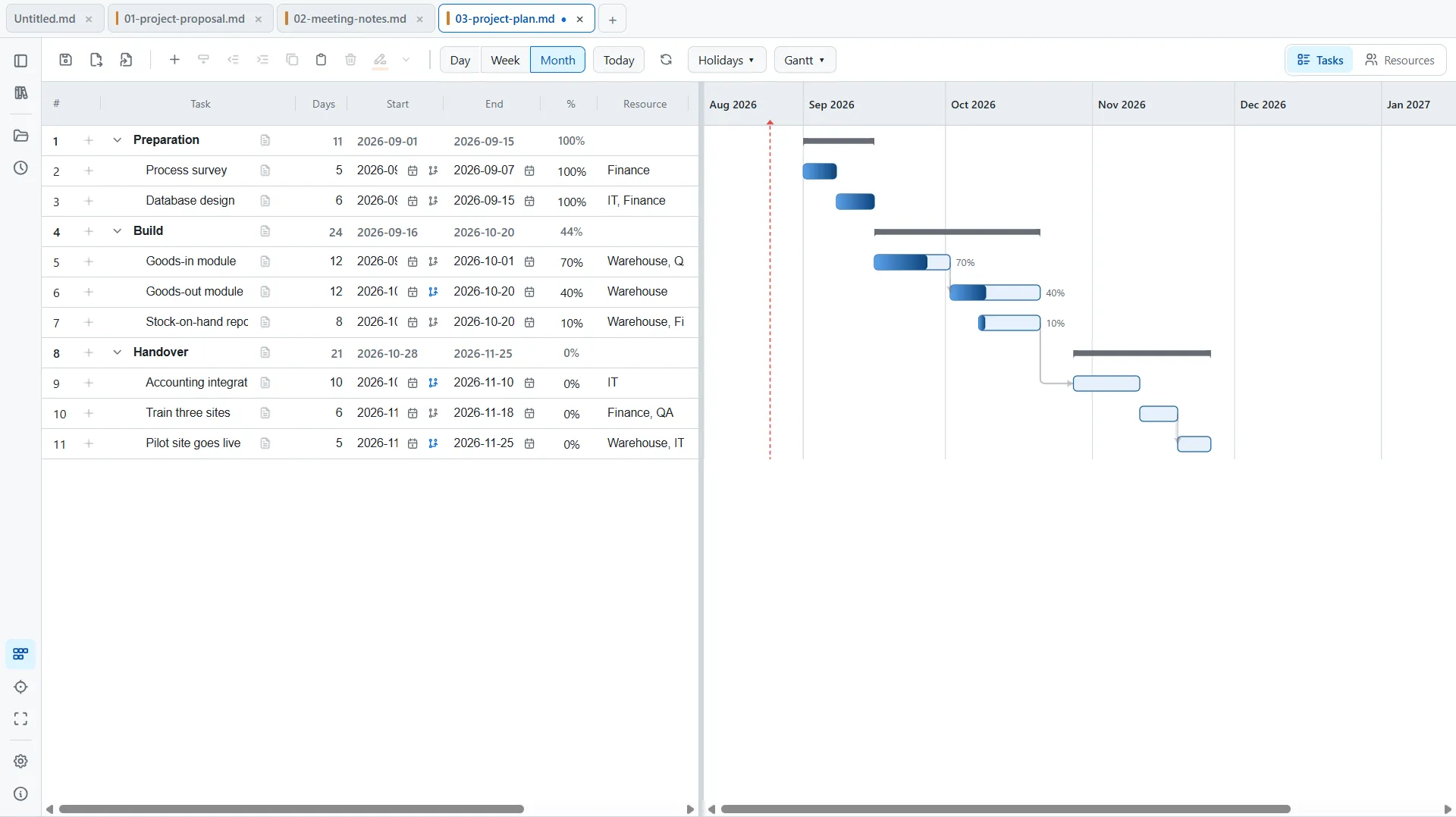Click the Gantt chart horizontal scrollbar
The height and width of the screenshot is (817, 1456).
[x=1006, y=809]
